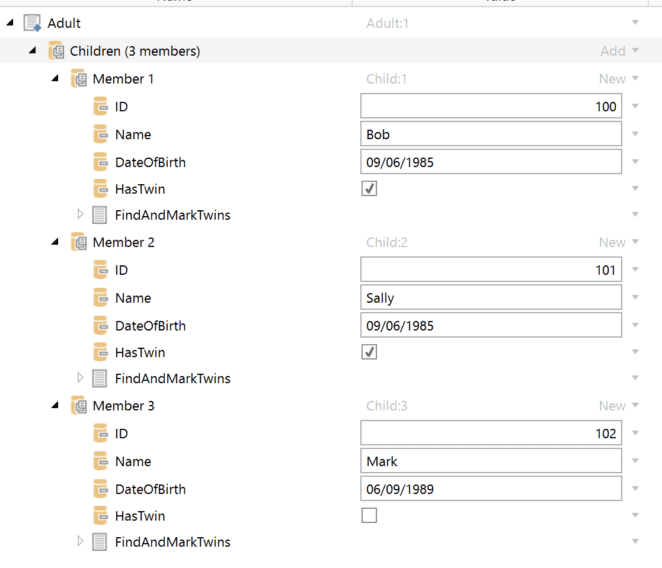This screenshot has width=662, height=568.
Task: Click Member 3 DateOfBirth property icon
Action: pyautogui.click(x=101, y=489)
